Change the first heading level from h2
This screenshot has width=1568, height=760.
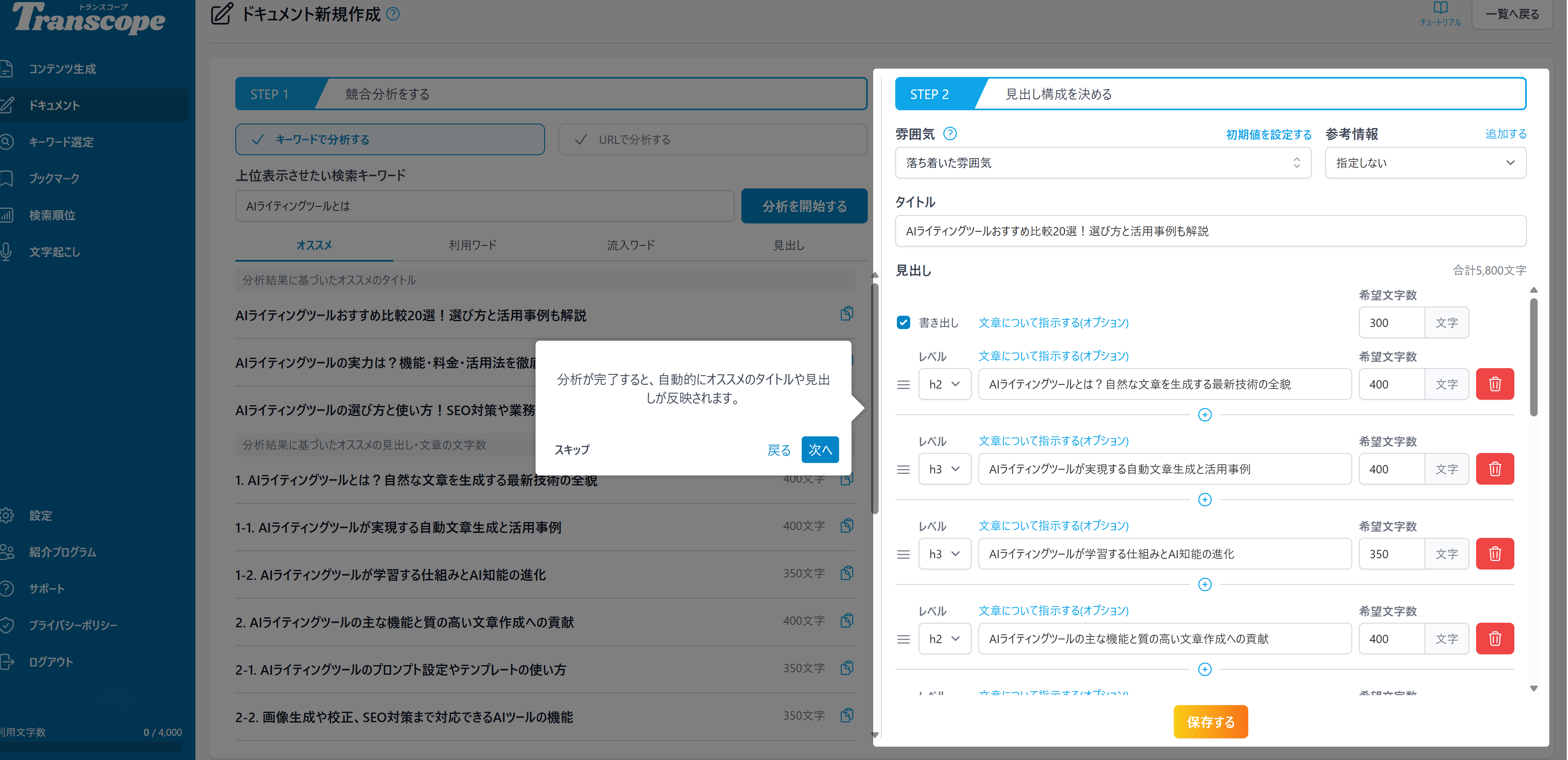pos(945,384)
